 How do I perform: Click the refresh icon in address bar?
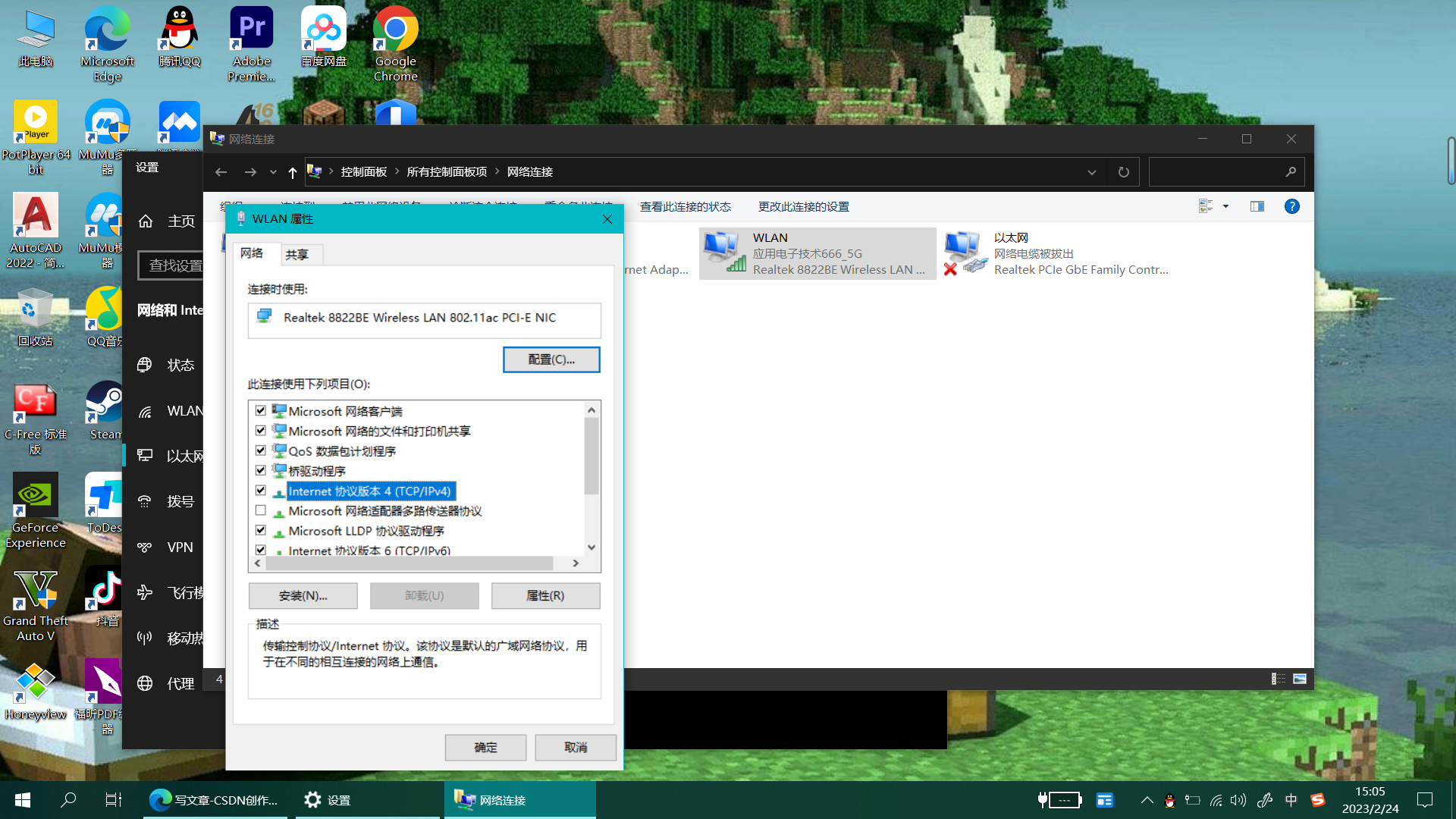click(1123, 172)
